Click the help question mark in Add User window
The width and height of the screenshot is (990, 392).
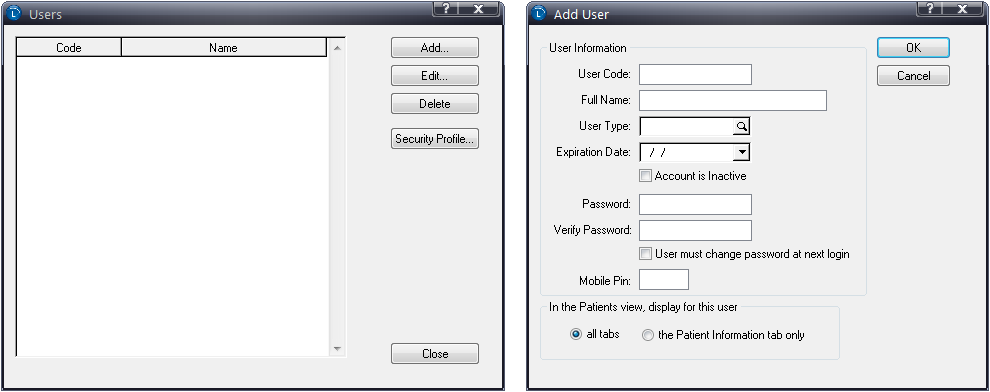(x=930, y=8)
